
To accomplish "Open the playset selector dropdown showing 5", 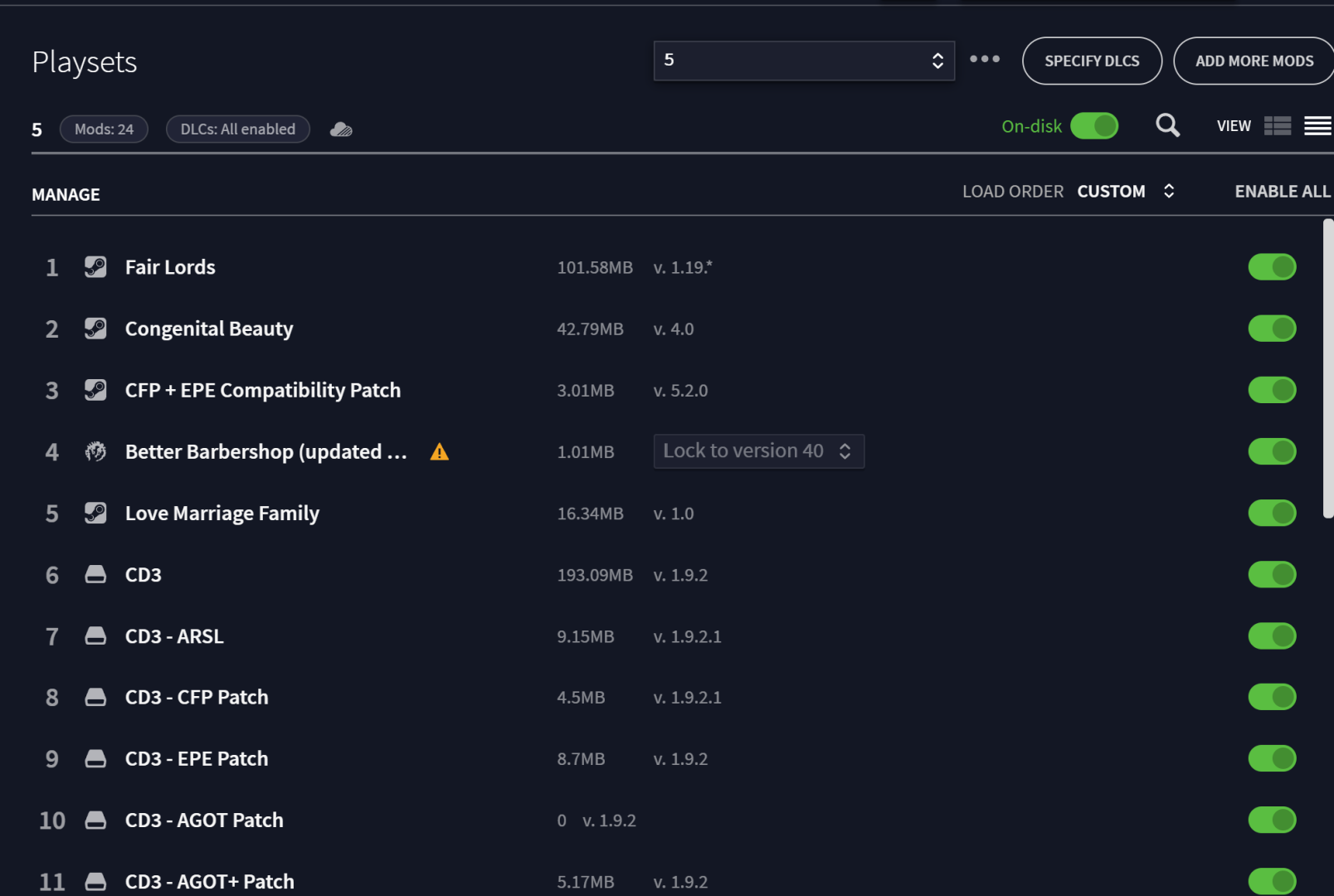I will (x=804, y=61).
